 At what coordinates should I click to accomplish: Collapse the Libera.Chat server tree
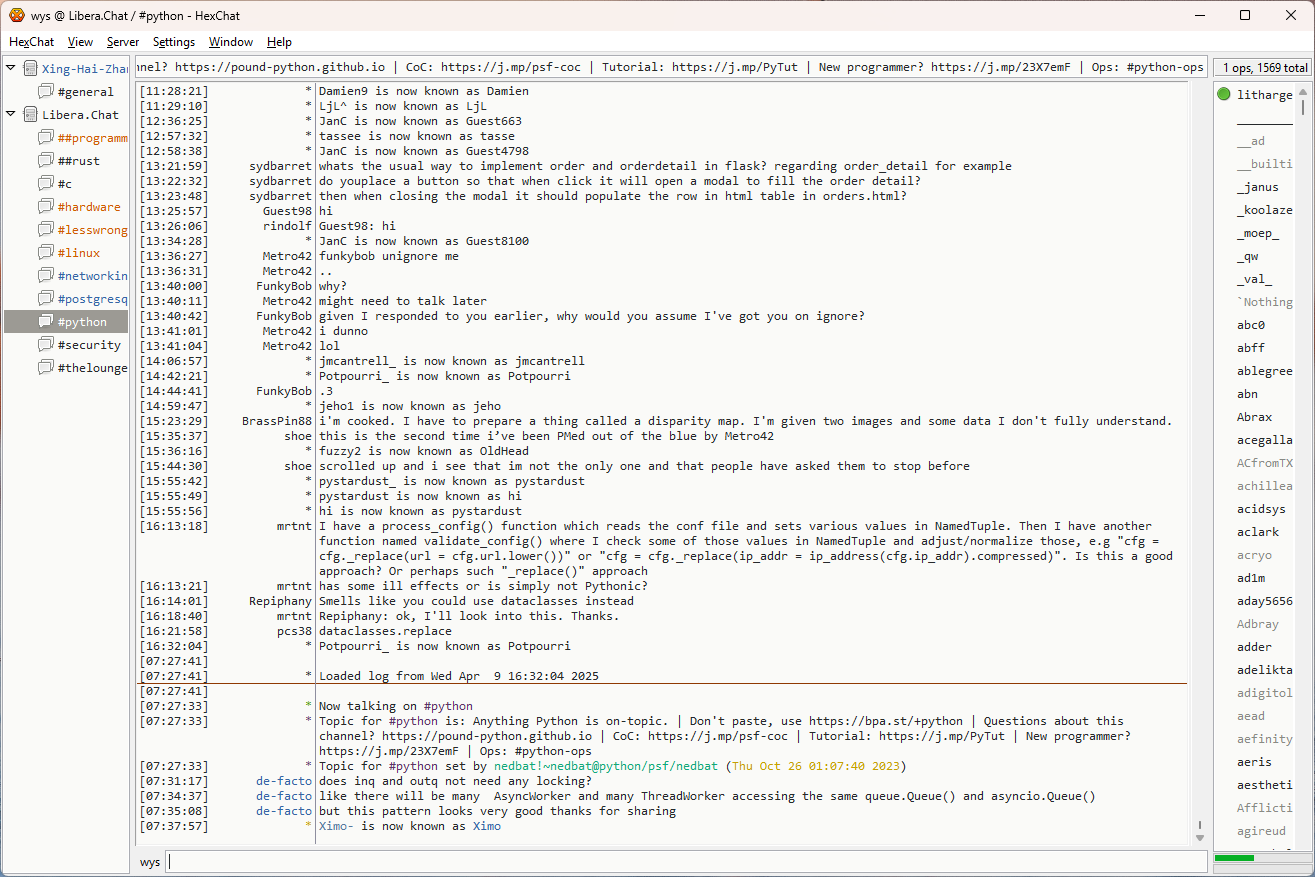[x=11, y=115]
